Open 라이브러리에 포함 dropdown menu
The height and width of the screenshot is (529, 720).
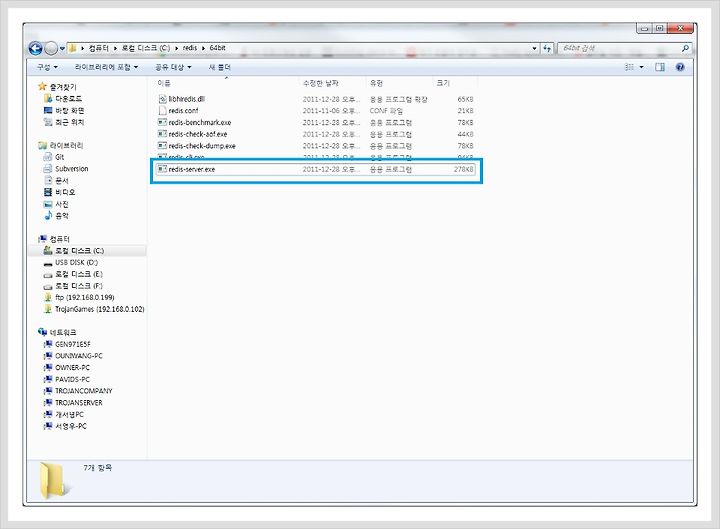[x=106, y=67]
